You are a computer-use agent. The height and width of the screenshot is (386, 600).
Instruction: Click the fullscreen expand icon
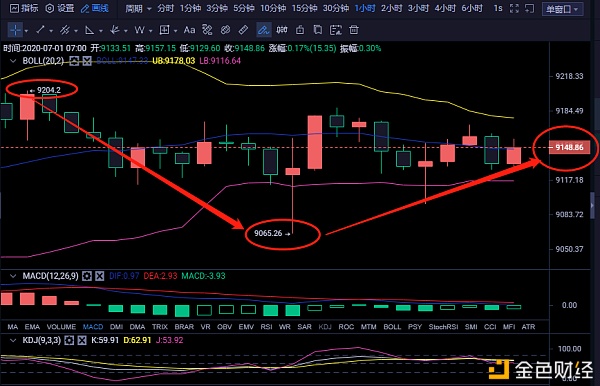[514, 8]
